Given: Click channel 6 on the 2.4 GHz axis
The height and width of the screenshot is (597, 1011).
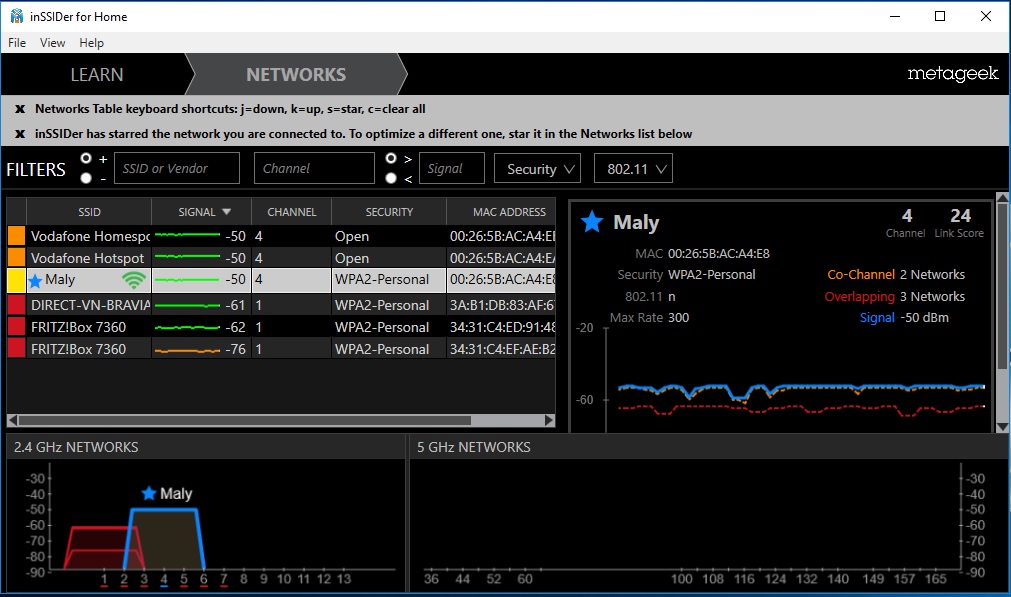Looking at the screenshot, I should [x=204, y=579].
